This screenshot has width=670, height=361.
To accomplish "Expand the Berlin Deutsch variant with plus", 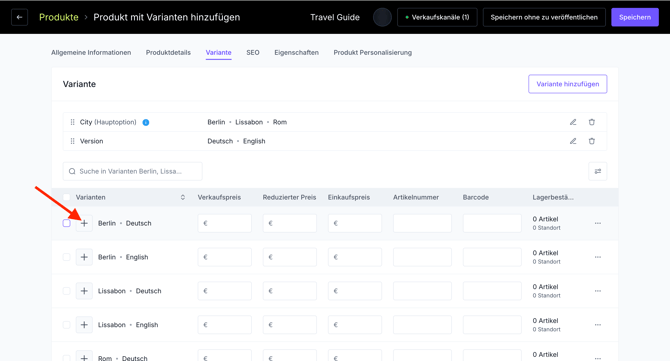I will tap(84, 223).
